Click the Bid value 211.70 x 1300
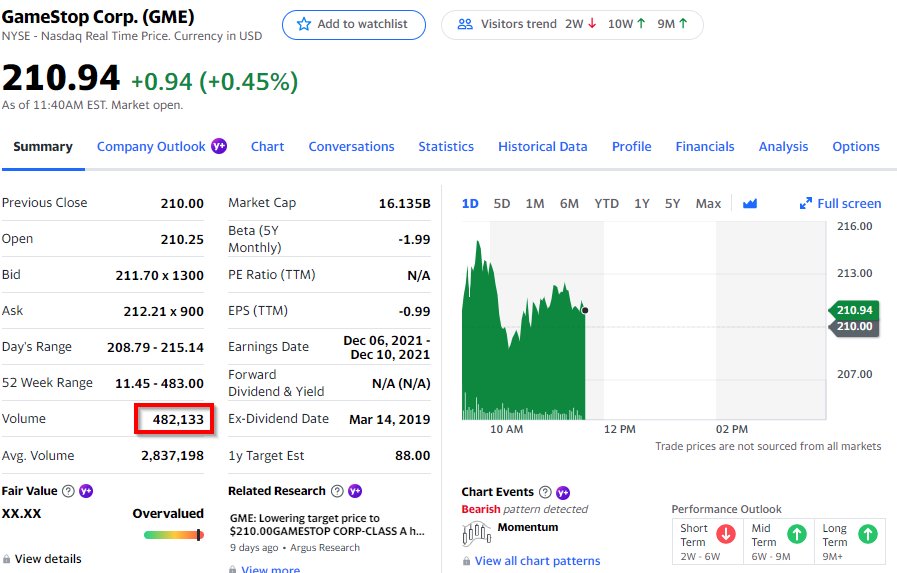Viewport: 897px width, 573px height. coord(160,275)
